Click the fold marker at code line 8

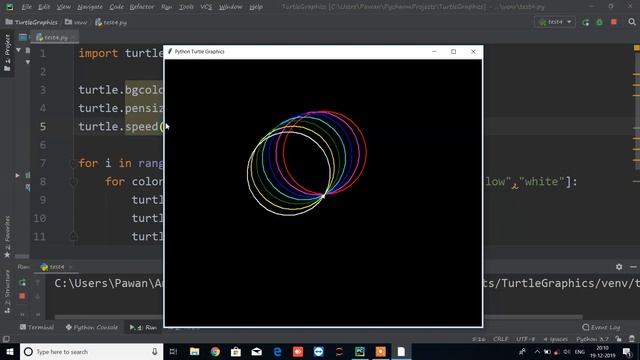pyautogui.click(x=73, y=182)
